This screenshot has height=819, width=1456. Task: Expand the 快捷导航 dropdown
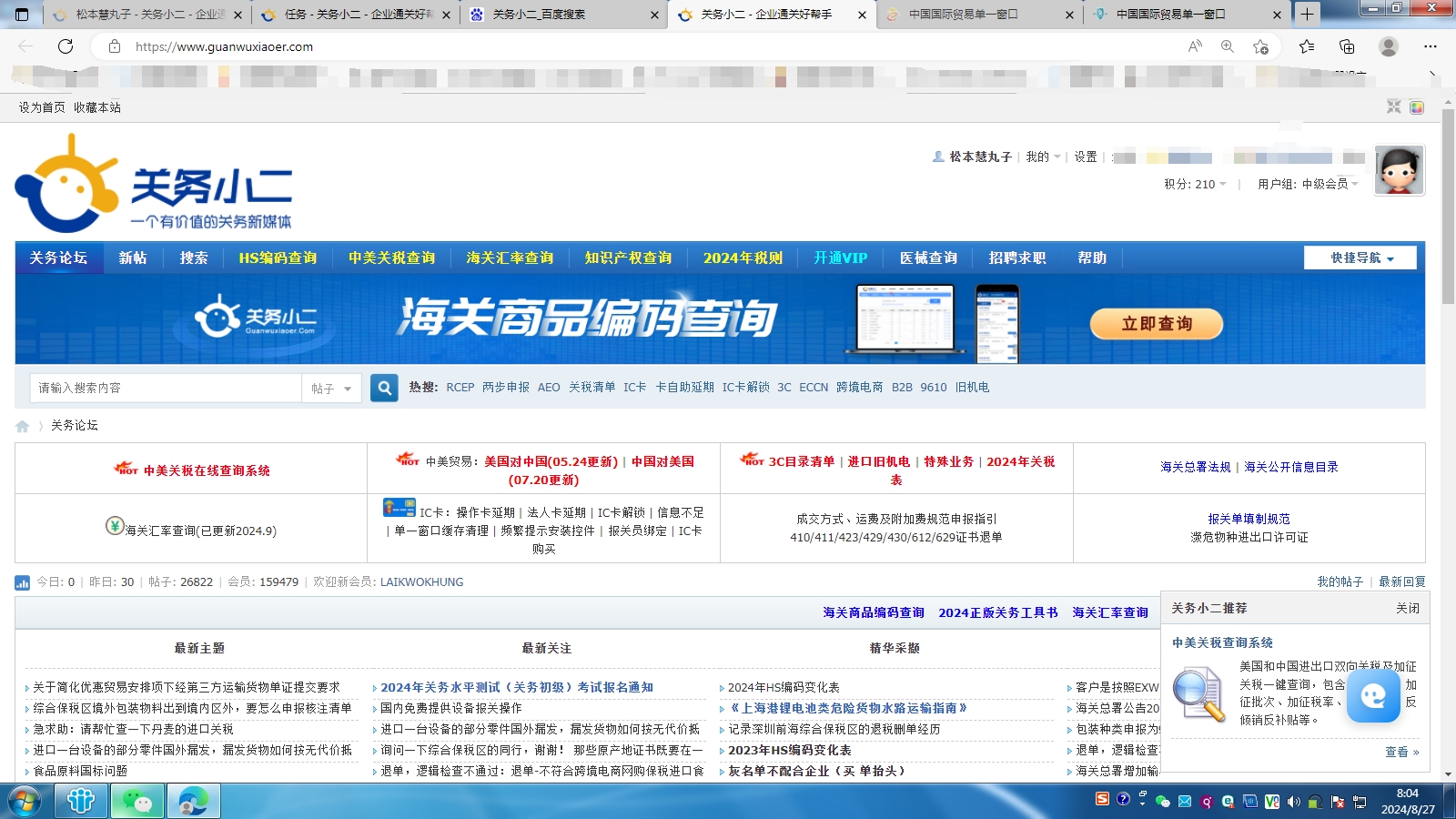[1360, 258]
